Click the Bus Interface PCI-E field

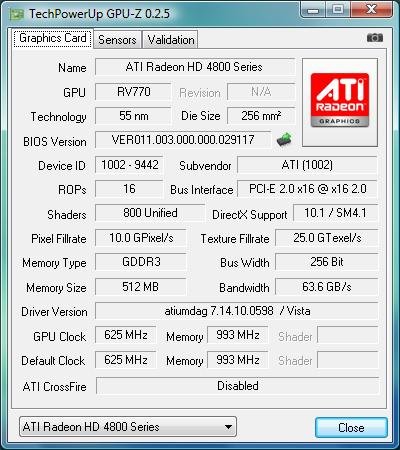[x=307, y=189]
